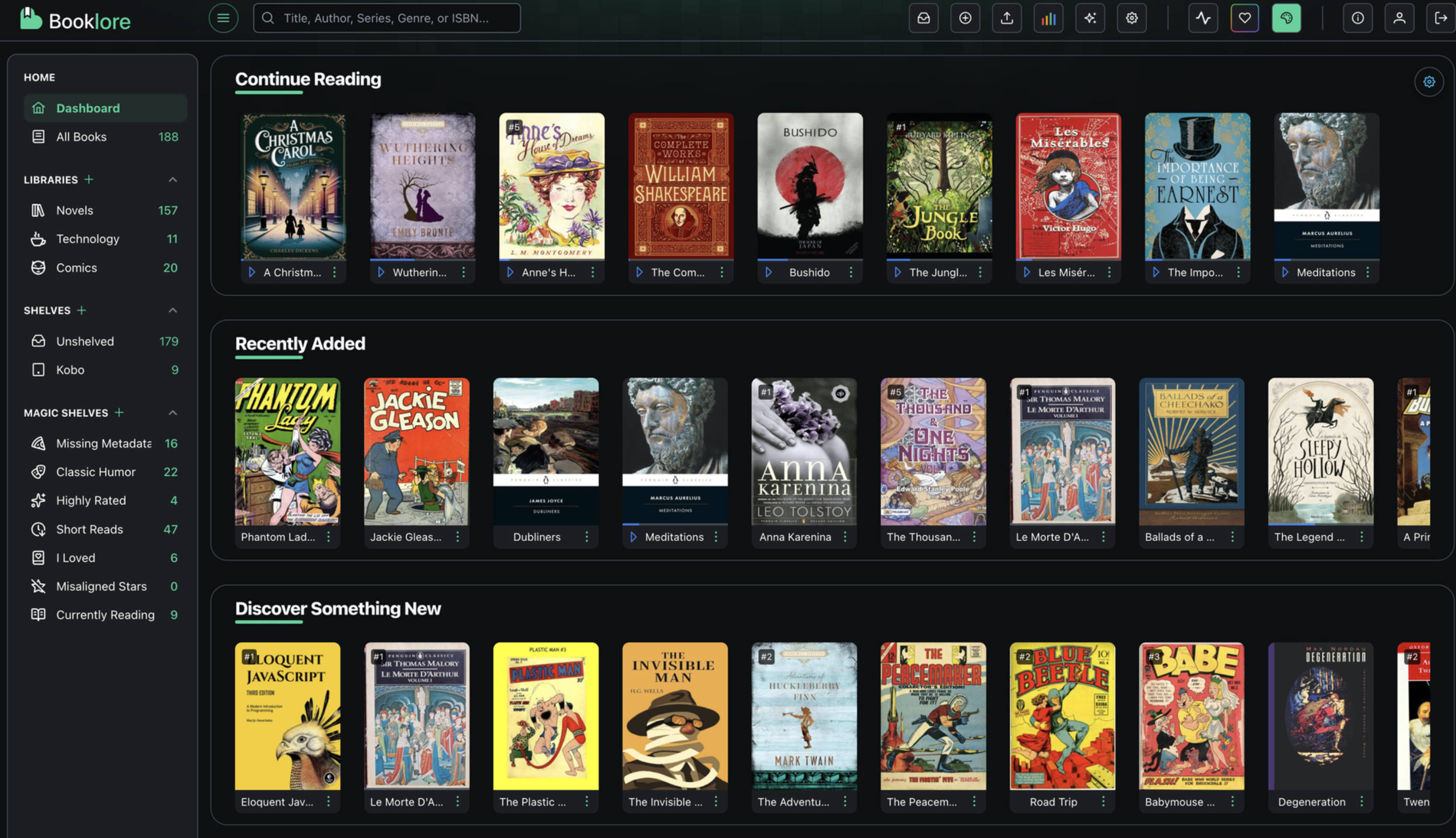
Task: Click the upload book icon
Action: coord(1007,18)
